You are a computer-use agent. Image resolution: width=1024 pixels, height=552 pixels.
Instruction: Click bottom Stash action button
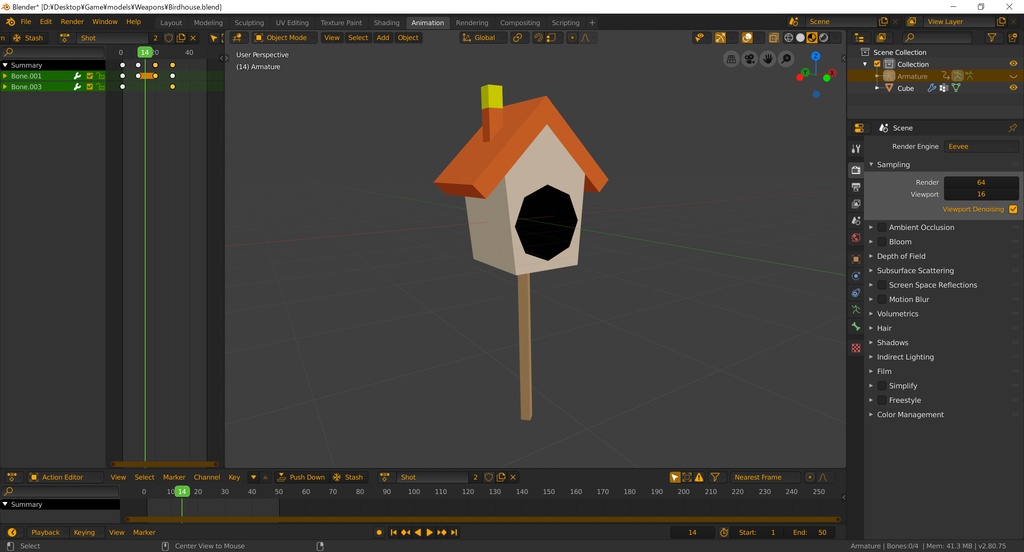[x=349, y=478]
